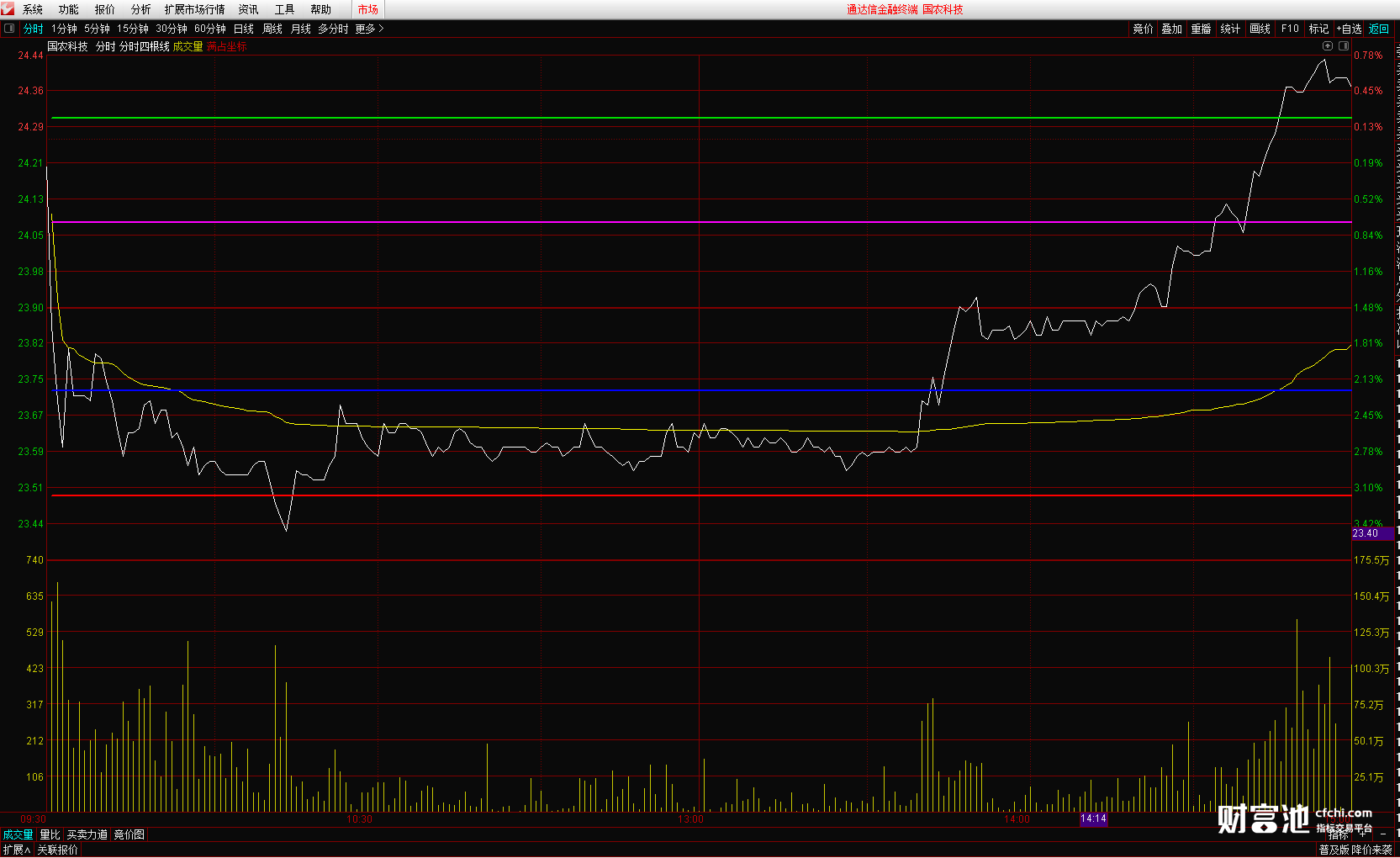This screenshot has width=1400, height=858.
Task: Click the 23.44 price label on the left axis
Action: (x=30, y=524)
